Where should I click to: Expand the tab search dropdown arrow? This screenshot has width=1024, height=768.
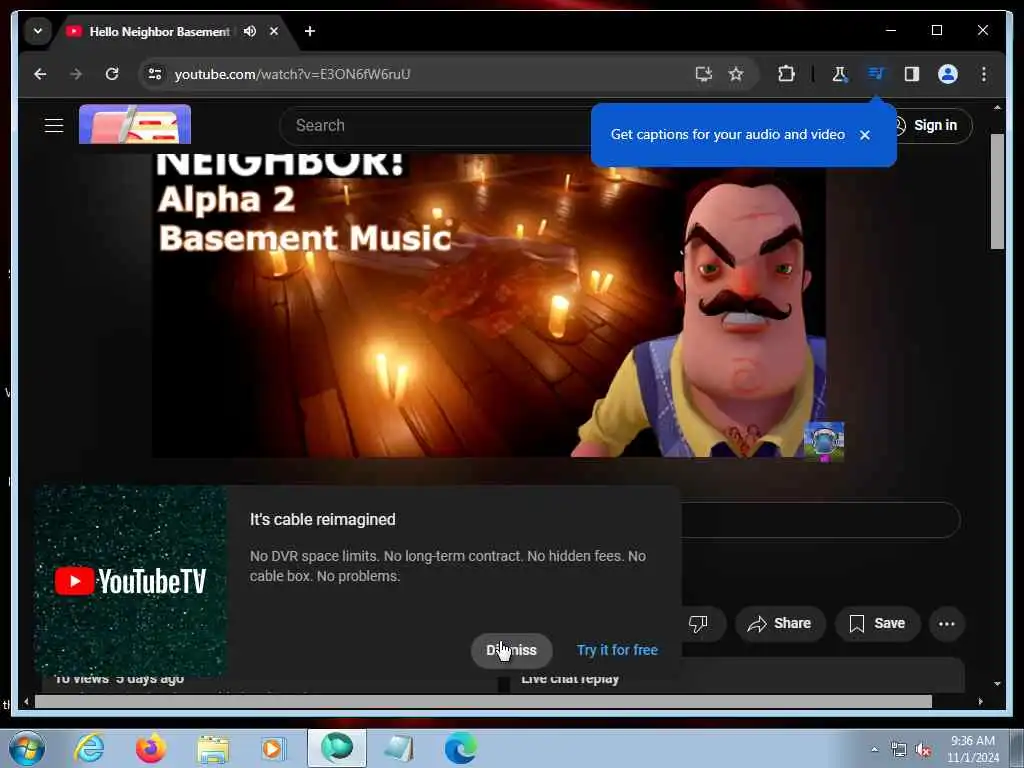click(x=38, y=31)
